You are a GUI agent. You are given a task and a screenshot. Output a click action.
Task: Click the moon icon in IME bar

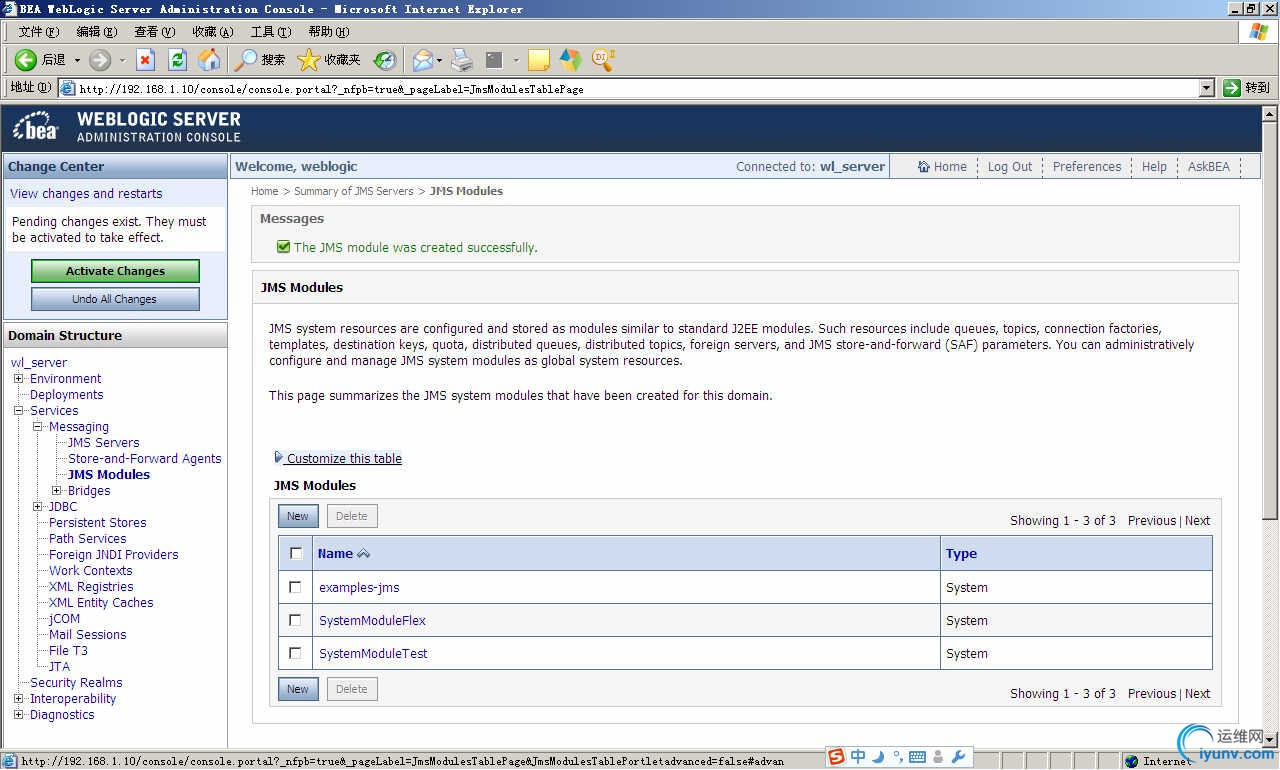pos(878,757)
